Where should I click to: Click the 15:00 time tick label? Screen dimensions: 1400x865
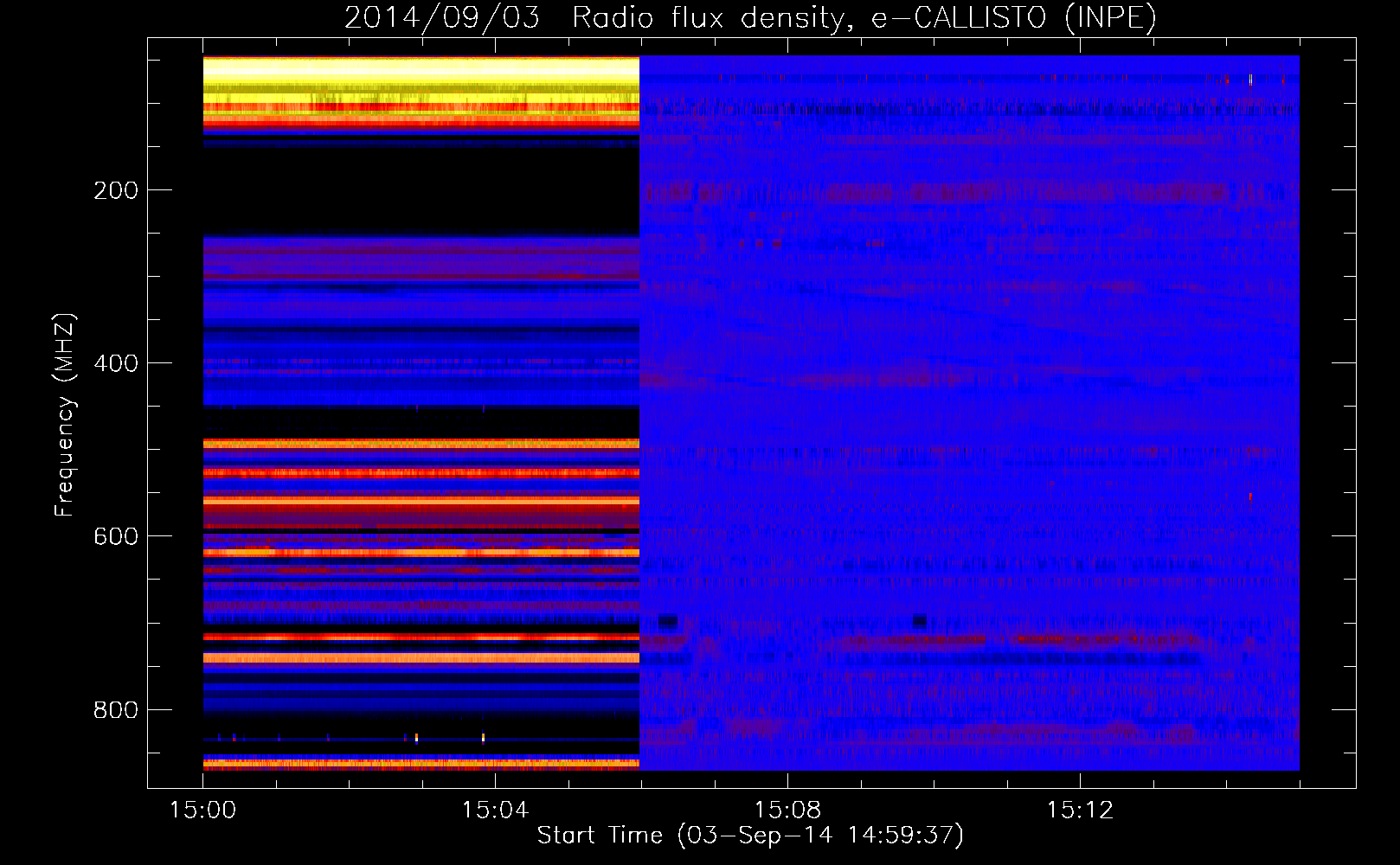click(x=203, y=811)
